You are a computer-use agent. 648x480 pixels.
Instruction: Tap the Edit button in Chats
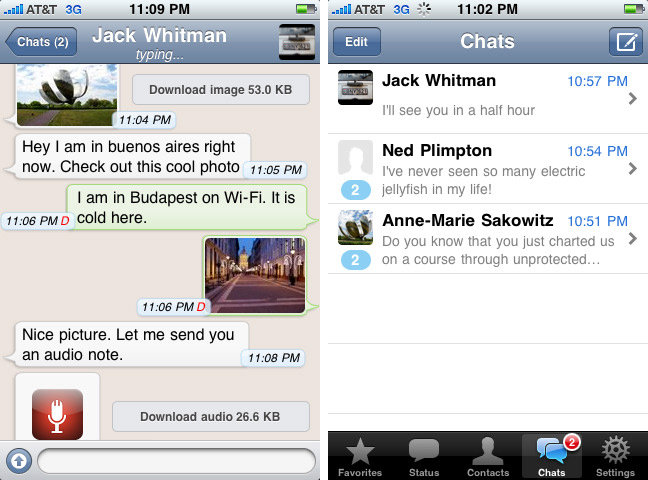(x=357, y=42)
